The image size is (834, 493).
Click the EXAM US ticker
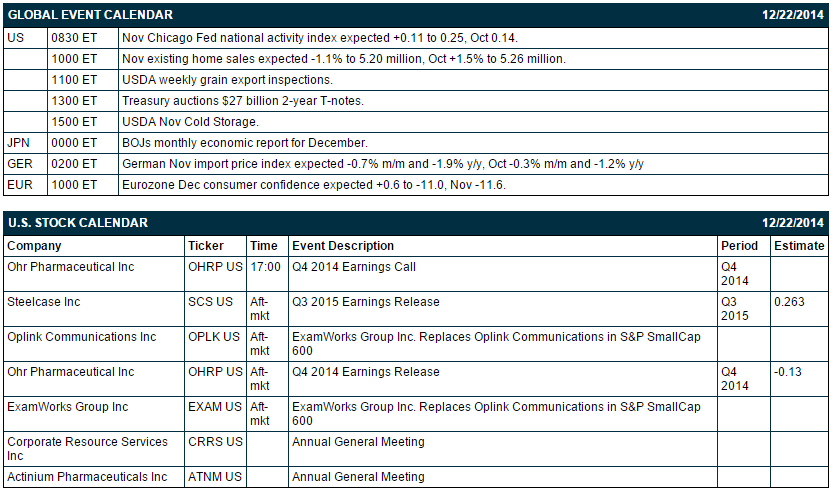[215, 407]
